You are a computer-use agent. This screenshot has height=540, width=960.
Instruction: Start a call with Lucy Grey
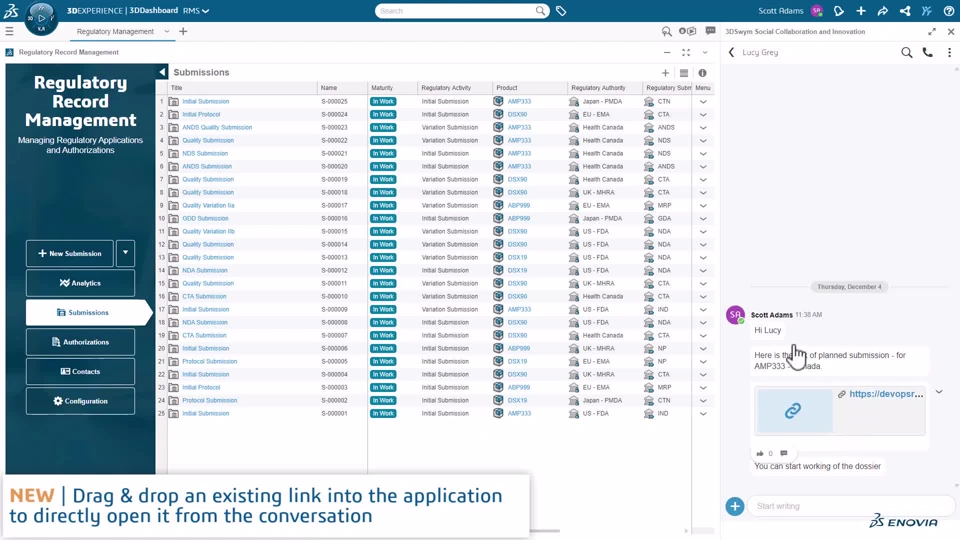tap(928, 53)
